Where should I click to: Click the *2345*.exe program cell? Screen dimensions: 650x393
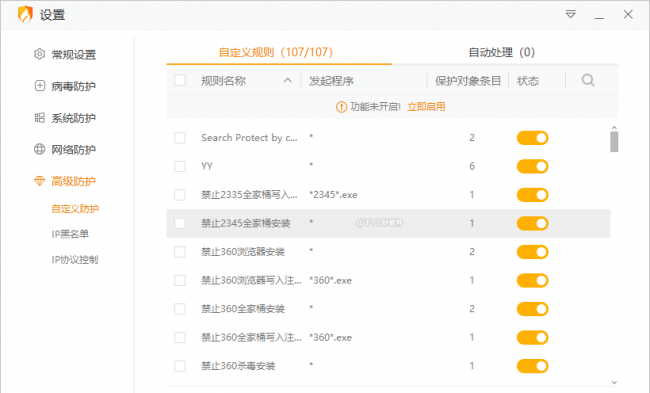click(x=333, y=195)
